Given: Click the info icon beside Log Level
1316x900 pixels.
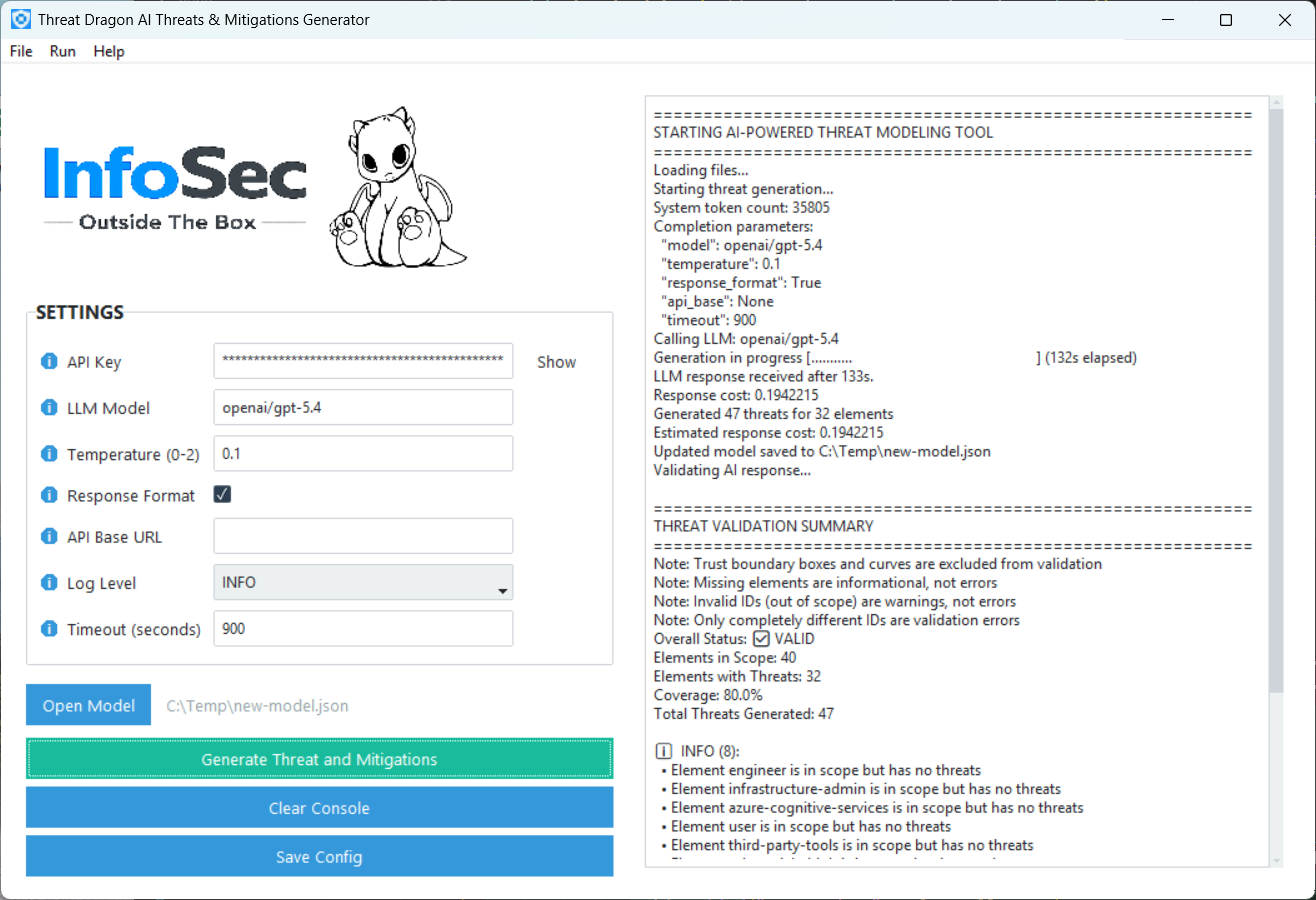Looking at the screenshot, I should [48, 582].
